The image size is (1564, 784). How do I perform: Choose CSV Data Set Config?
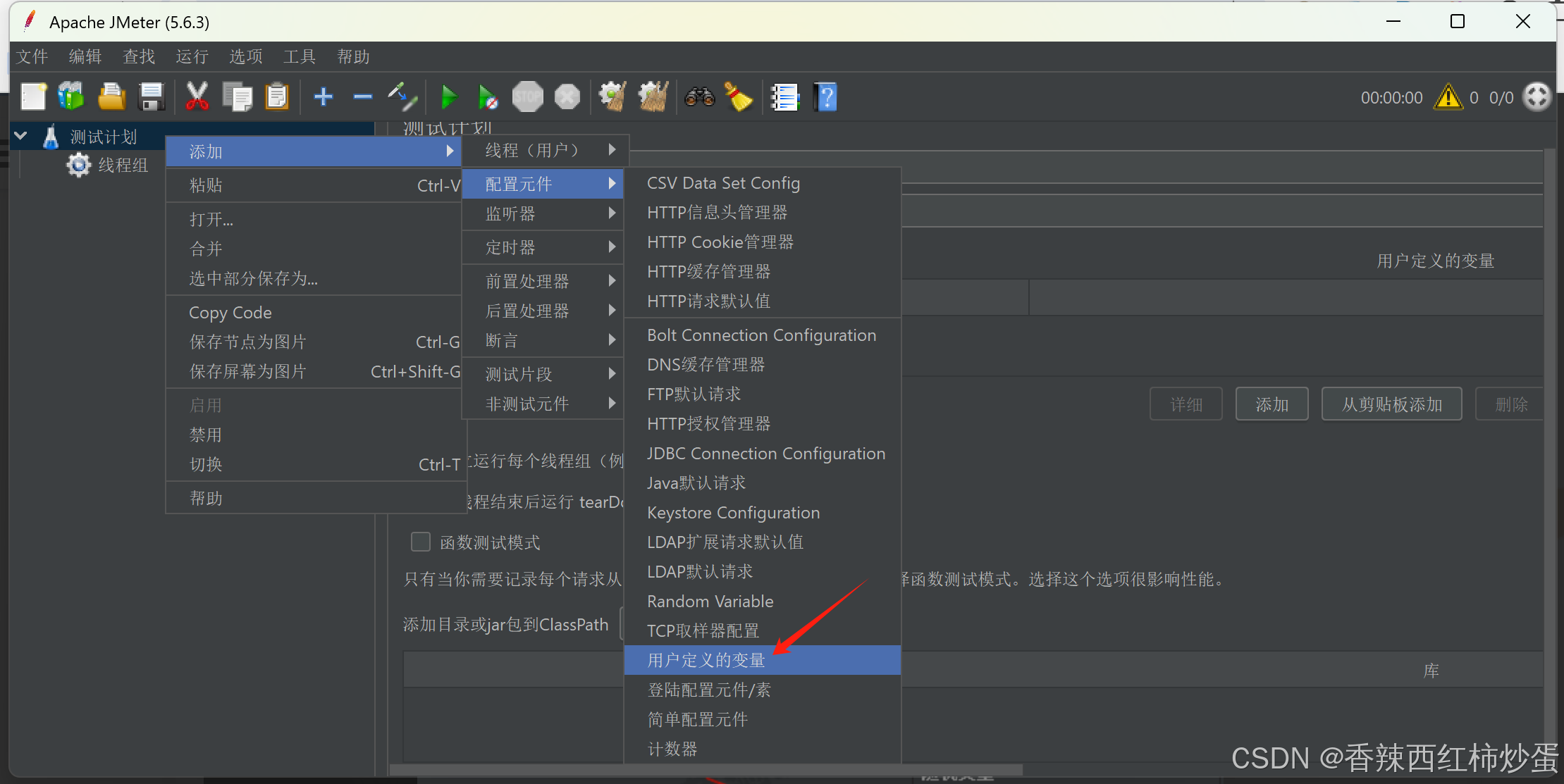click(763, 183)
